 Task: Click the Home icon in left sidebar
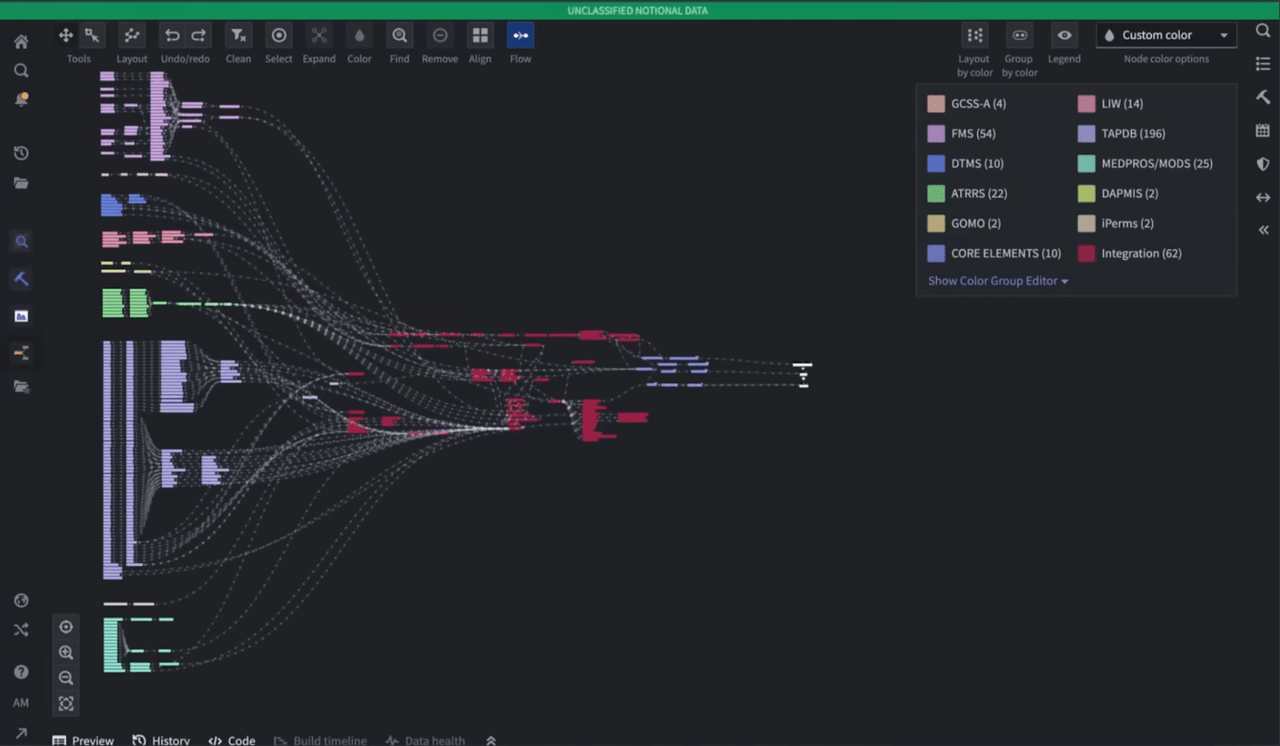pyautogui.click(x=21, y=42)
